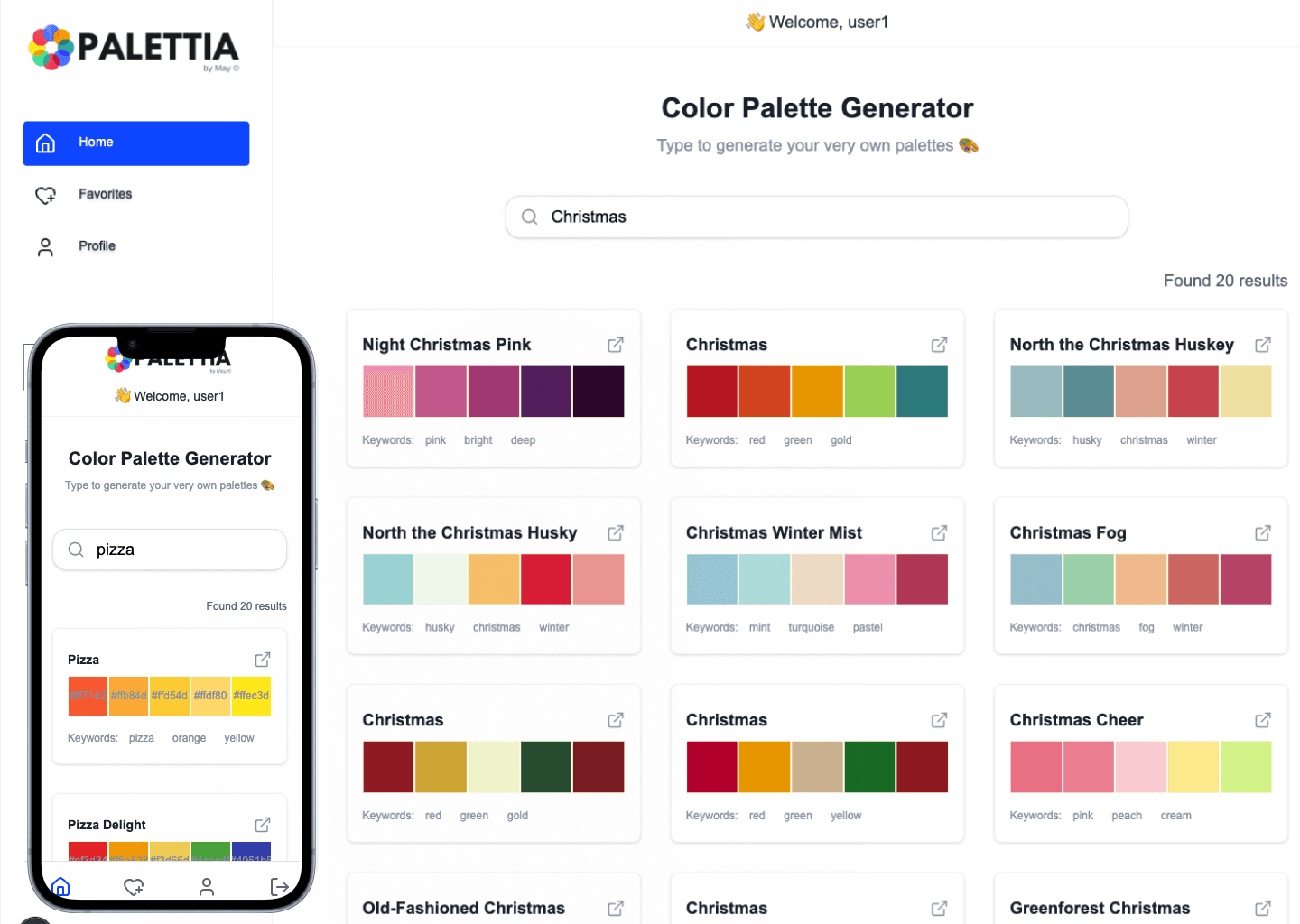The height and width of the screenshot is (924, 1300).
Task: Select darkest purple swatch in Night Christmas Pink
Action: (x=598, y=391)
